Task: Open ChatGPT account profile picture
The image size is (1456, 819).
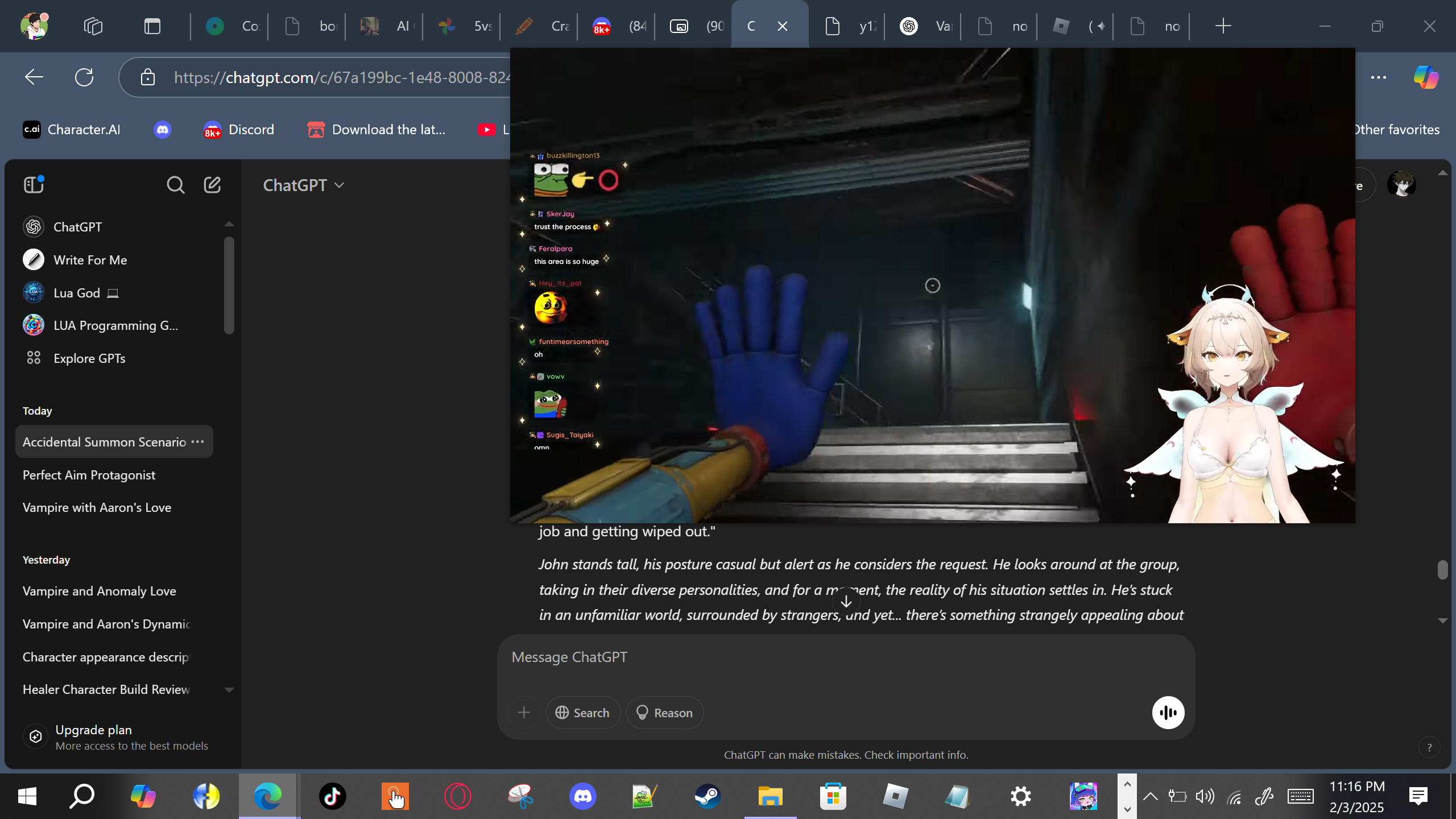Action: point(1401,184)
